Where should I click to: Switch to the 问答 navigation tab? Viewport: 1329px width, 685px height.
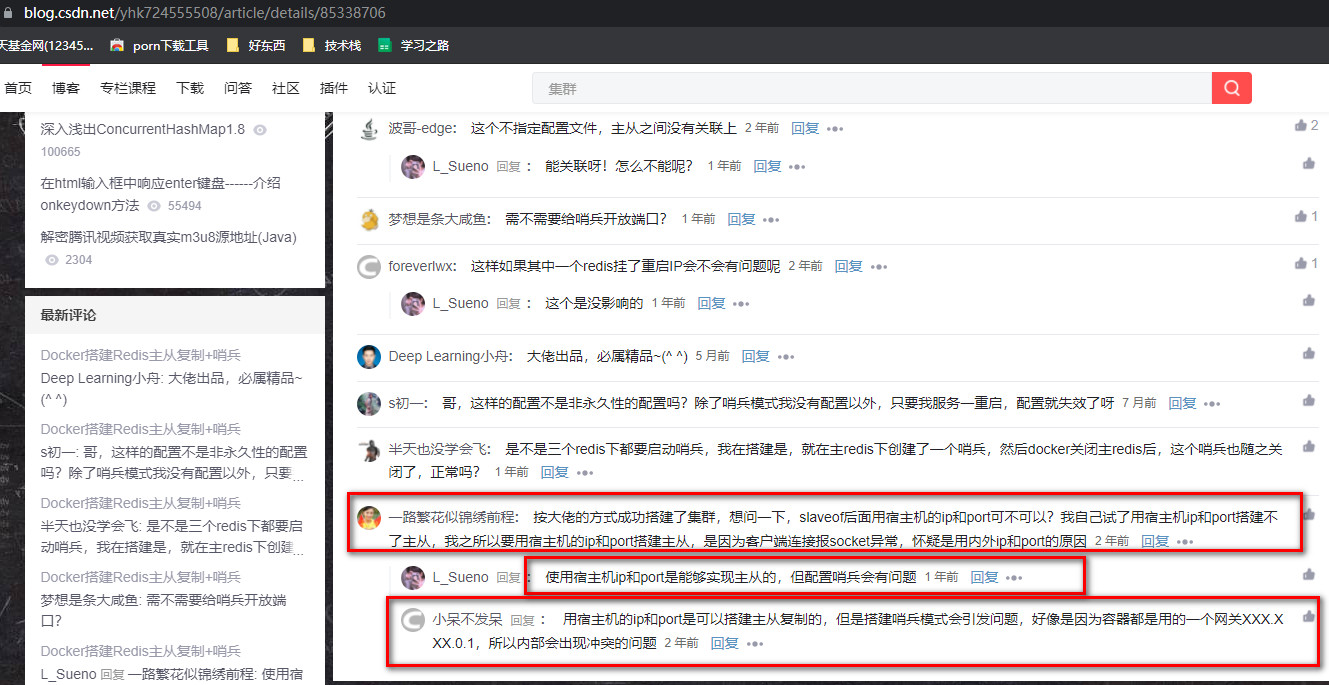[237, 88]
